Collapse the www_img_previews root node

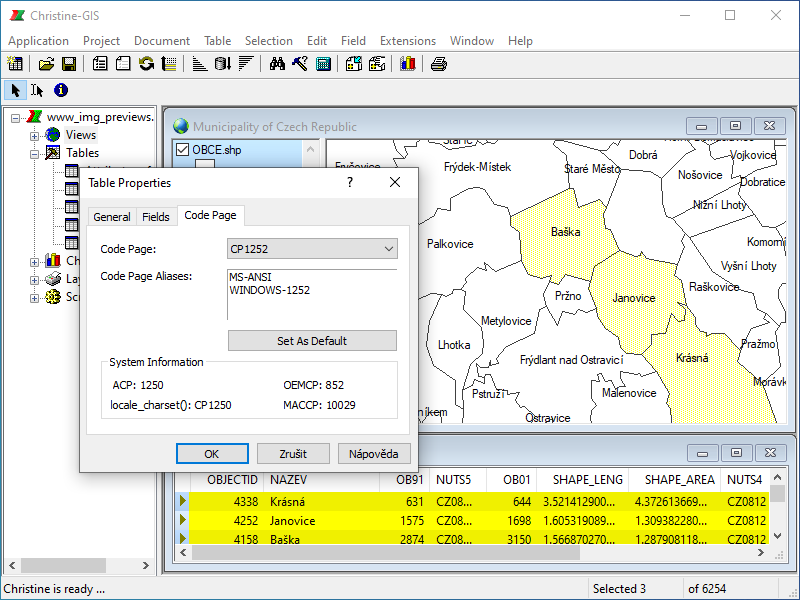coord(16,118)
